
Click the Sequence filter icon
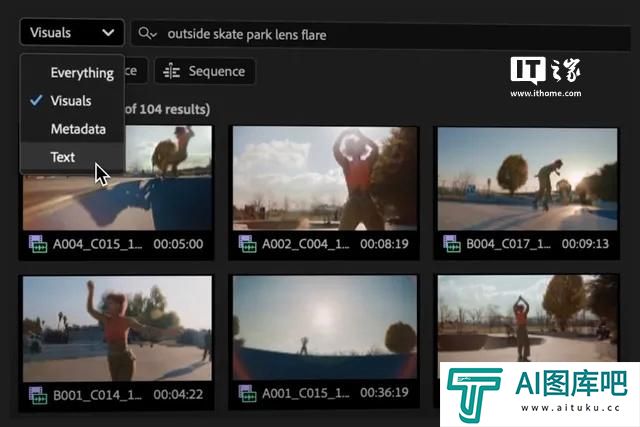click(171, 71)
